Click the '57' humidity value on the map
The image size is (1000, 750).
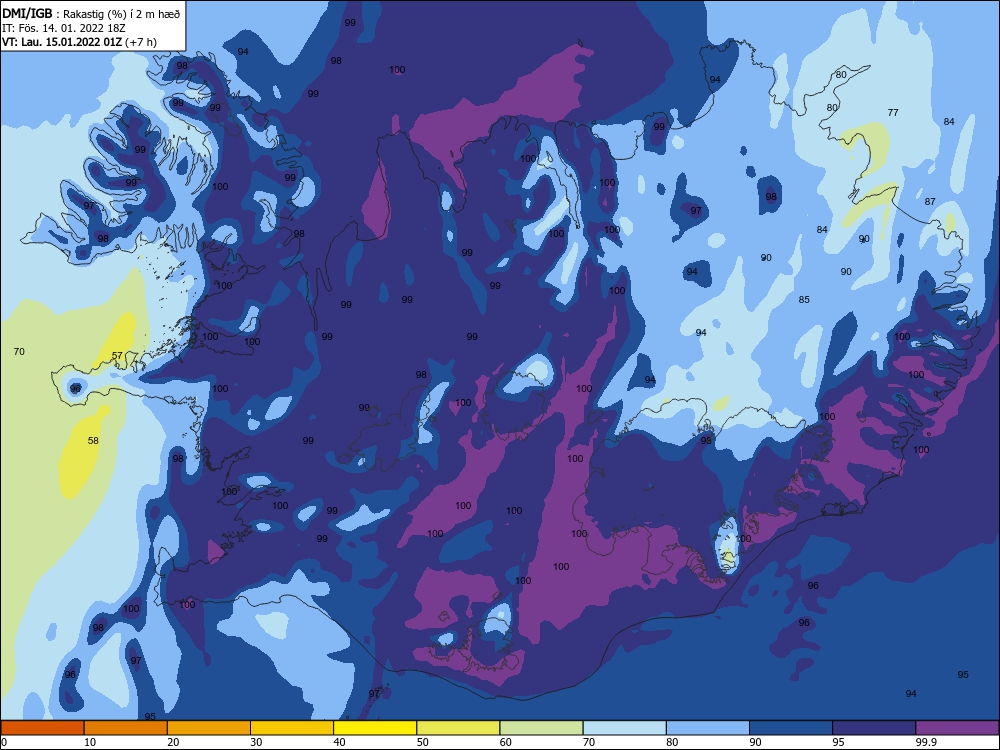pyautogui.click(x=117, y=356)
